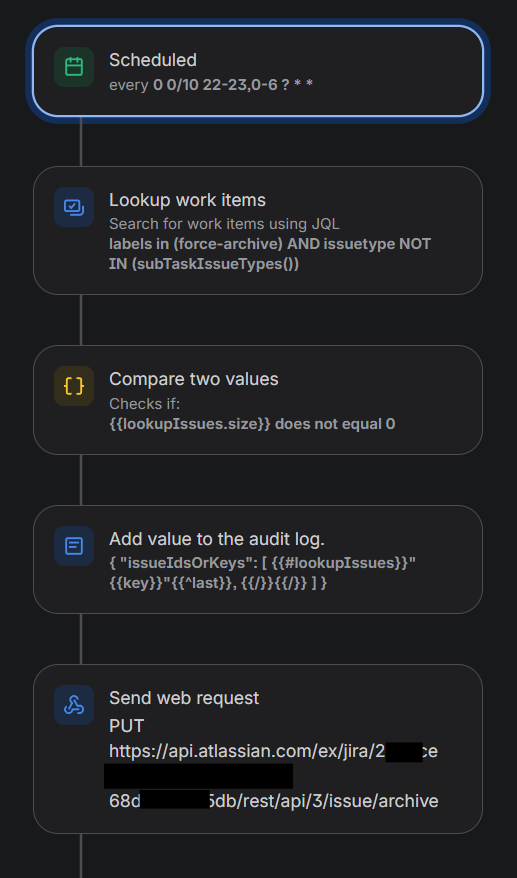This screenshot has width=517, height=878.
Task: Open the Lookup work items action
Action: [x=258, y=230]
